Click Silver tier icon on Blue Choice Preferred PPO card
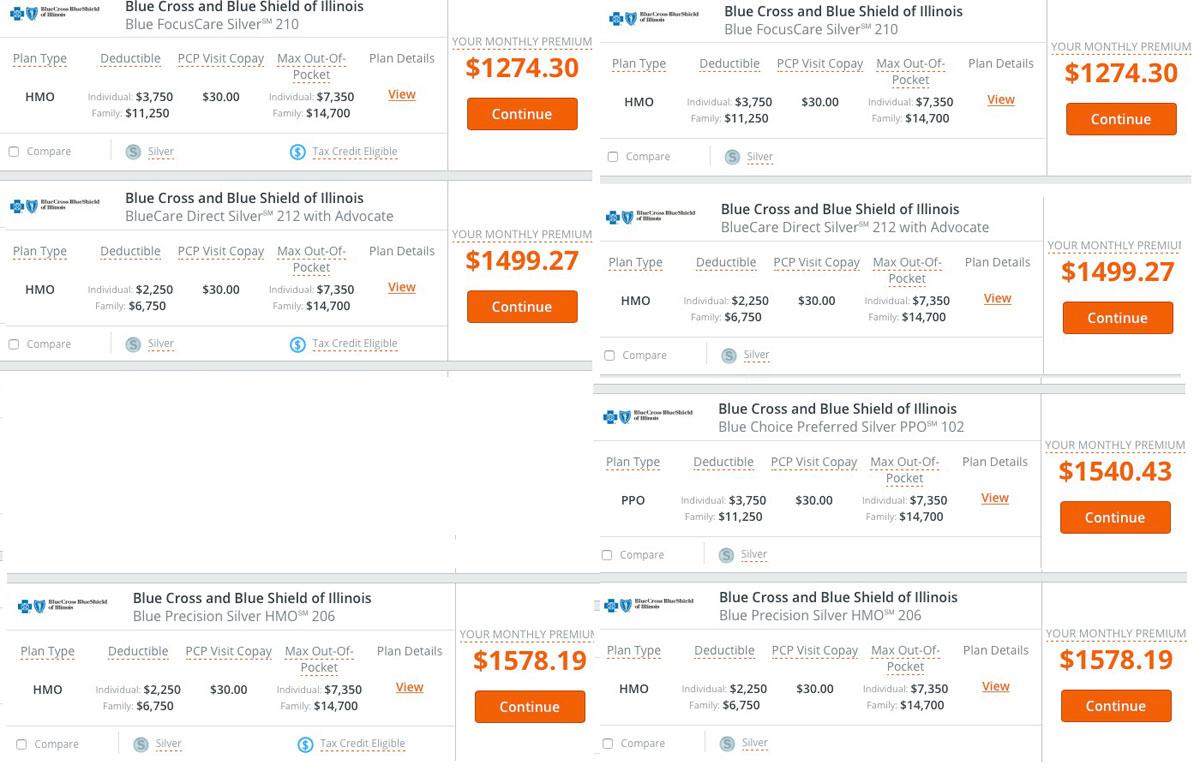The image size is (1200, 771). coord(727,555)
